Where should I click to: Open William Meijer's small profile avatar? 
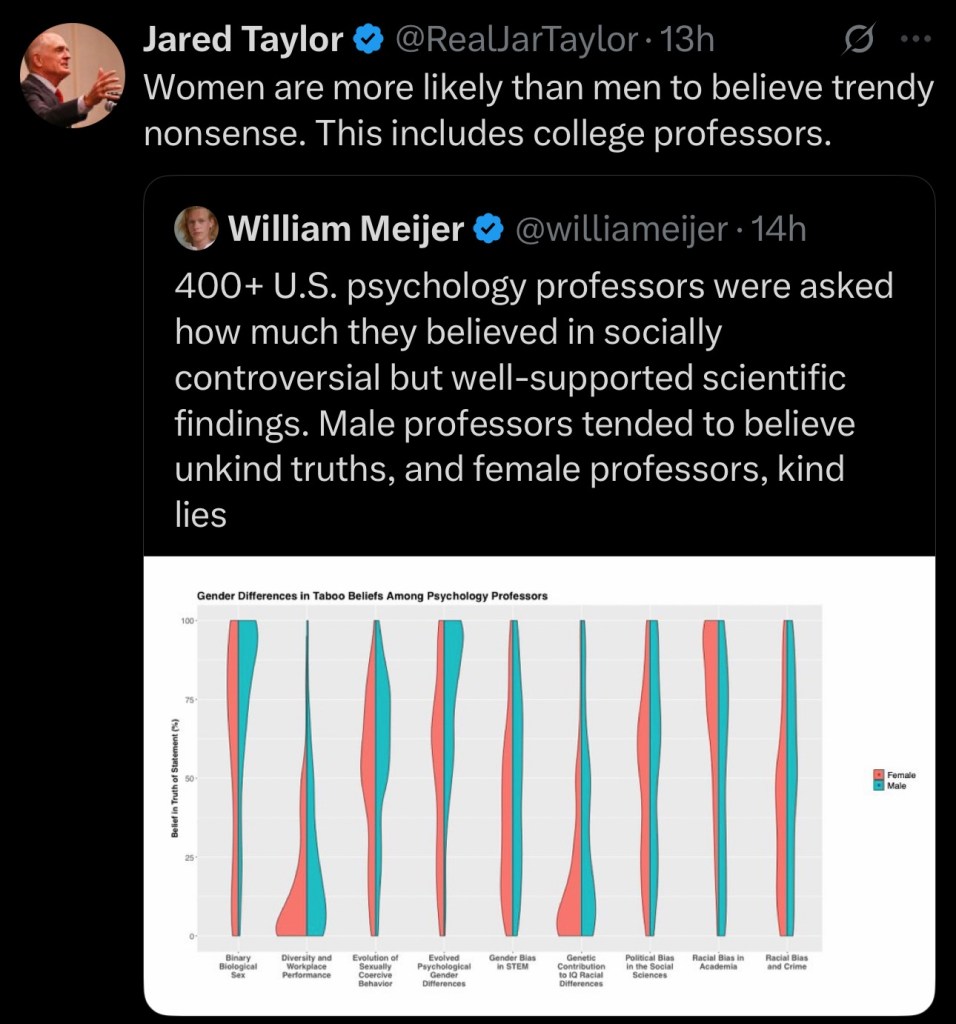click(197, 229)
